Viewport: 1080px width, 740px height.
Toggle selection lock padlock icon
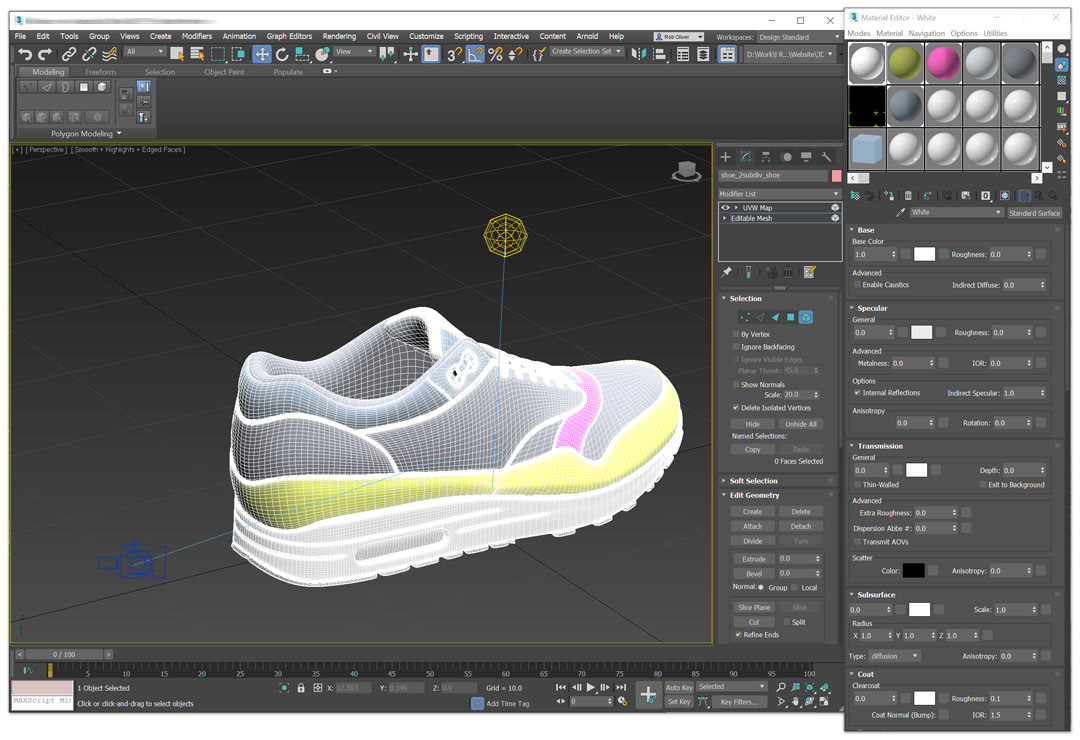(301, 688)
